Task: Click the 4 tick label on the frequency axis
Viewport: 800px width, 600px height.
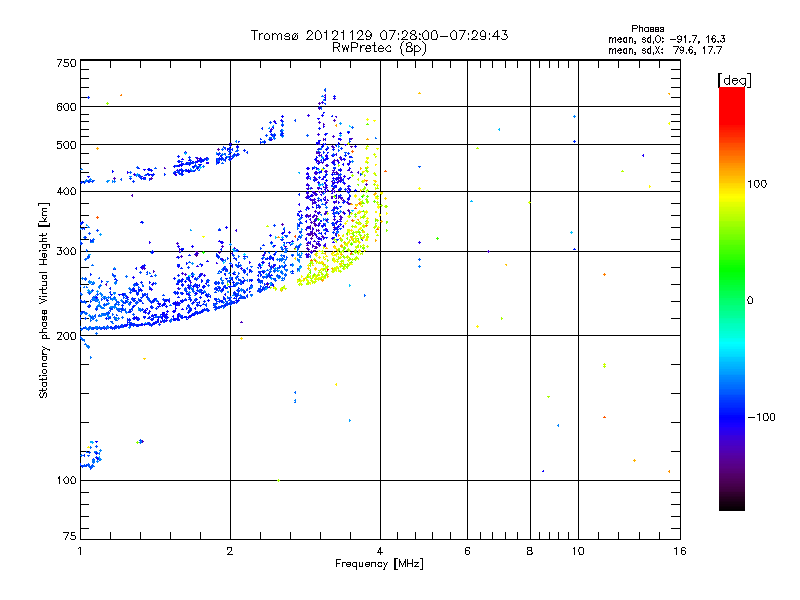Action: [x=380, y=551]
